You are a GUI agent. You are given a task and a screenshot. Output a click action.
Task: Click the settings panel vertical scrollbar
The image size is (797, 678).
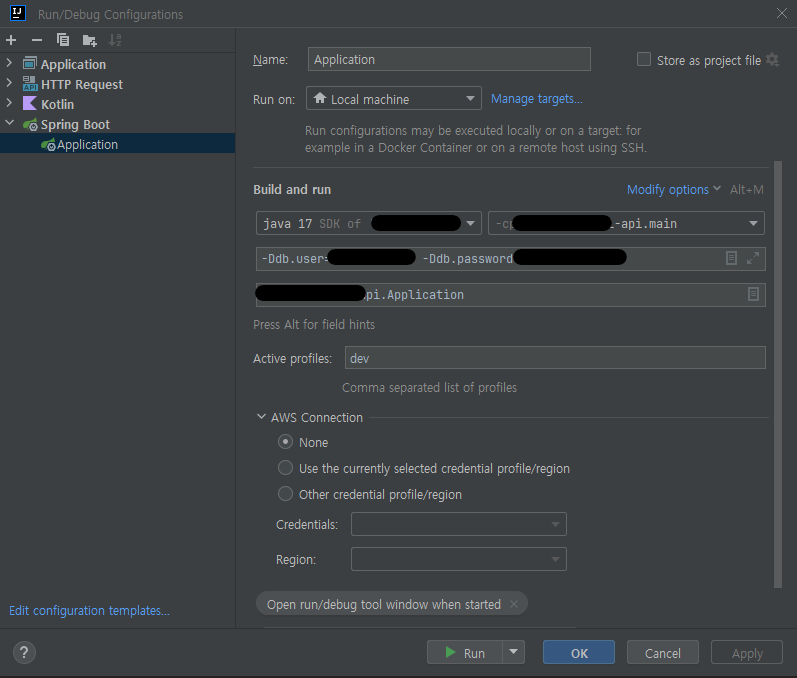pyautogui.click(x=778, y=374)
